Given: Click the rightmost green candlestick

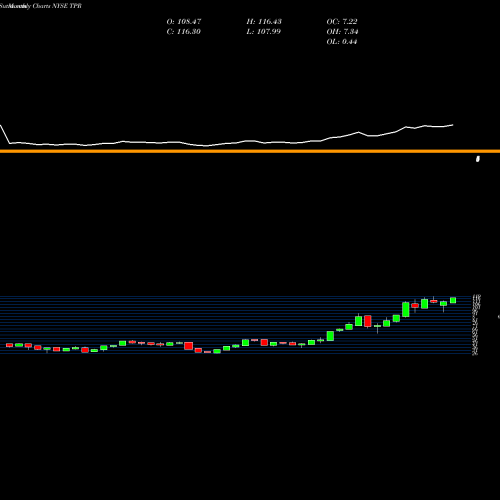Looking at the screenshot, I should pos(453,300).
